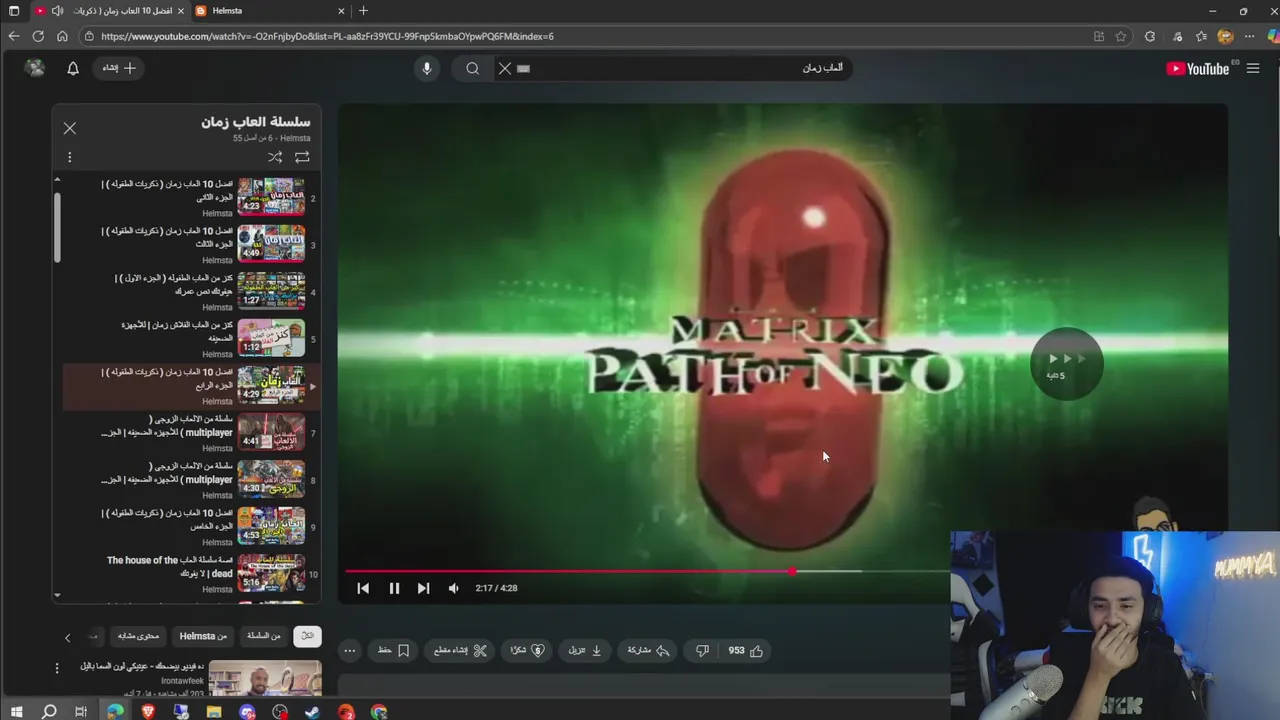Skip to previous video
Screen dimensions: 1280x720
pos(363,588)
